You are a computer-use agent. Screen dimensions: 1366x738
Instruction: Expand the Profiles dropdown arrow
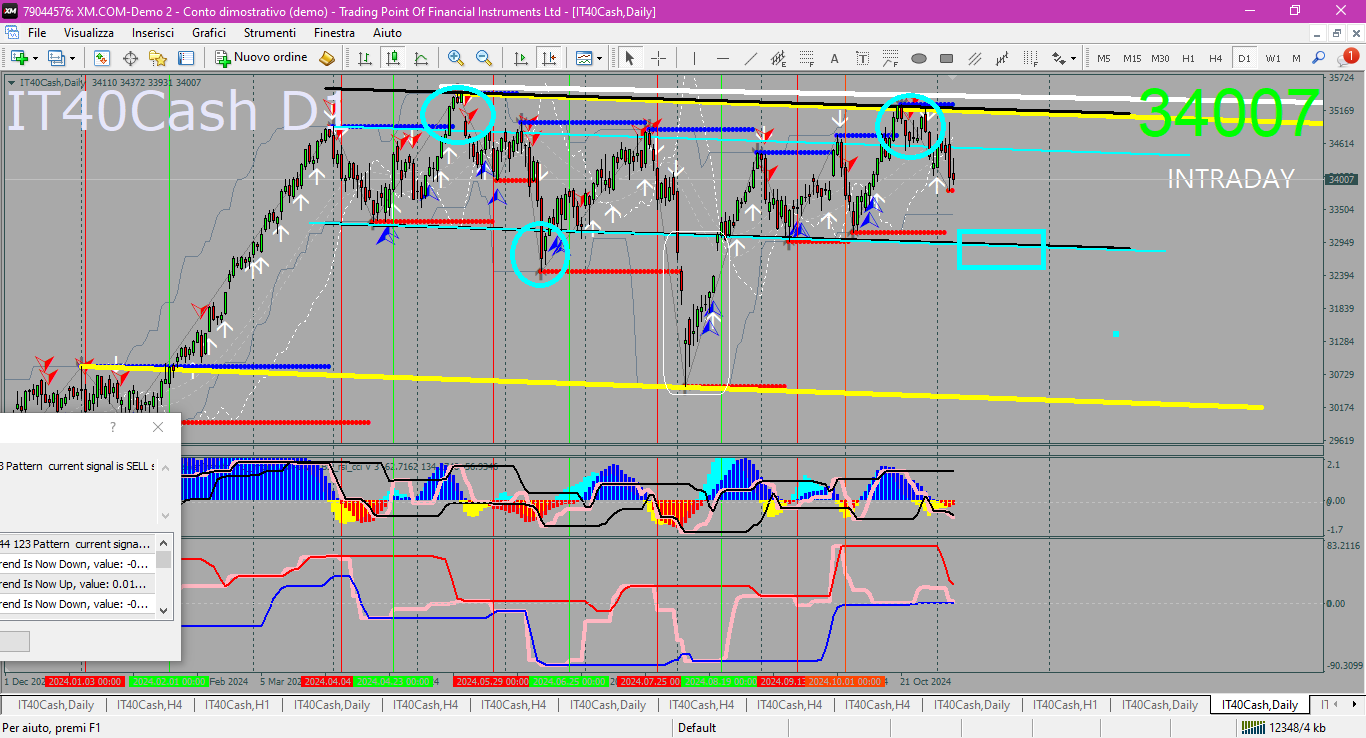point(73,58)
